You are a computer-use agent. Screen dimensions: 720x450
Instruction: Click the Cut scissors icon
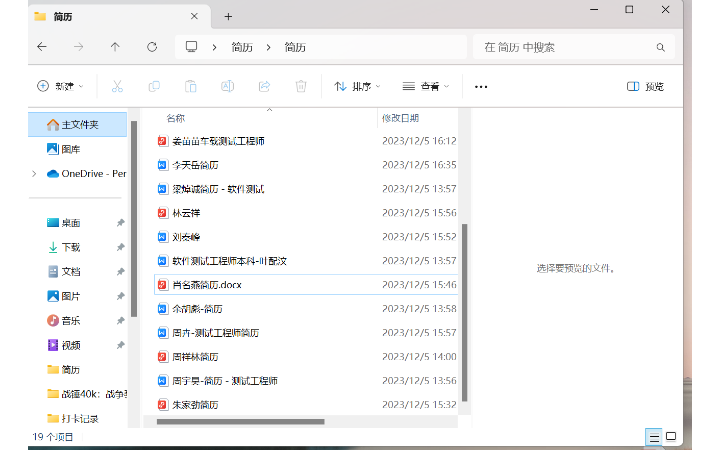(x=117, y=87)
